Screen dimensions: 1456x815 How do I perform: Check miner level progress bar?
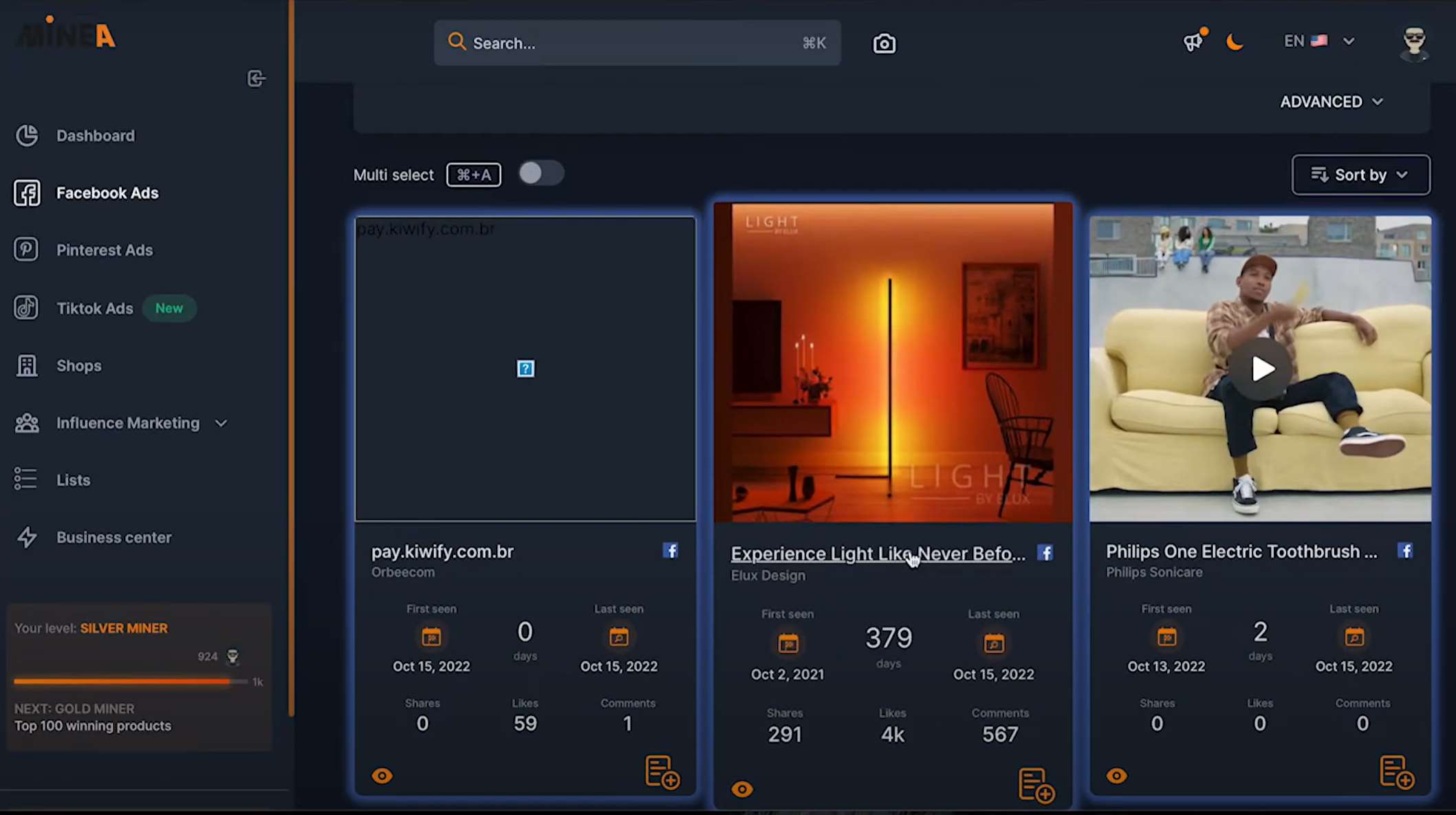(131, 682)
